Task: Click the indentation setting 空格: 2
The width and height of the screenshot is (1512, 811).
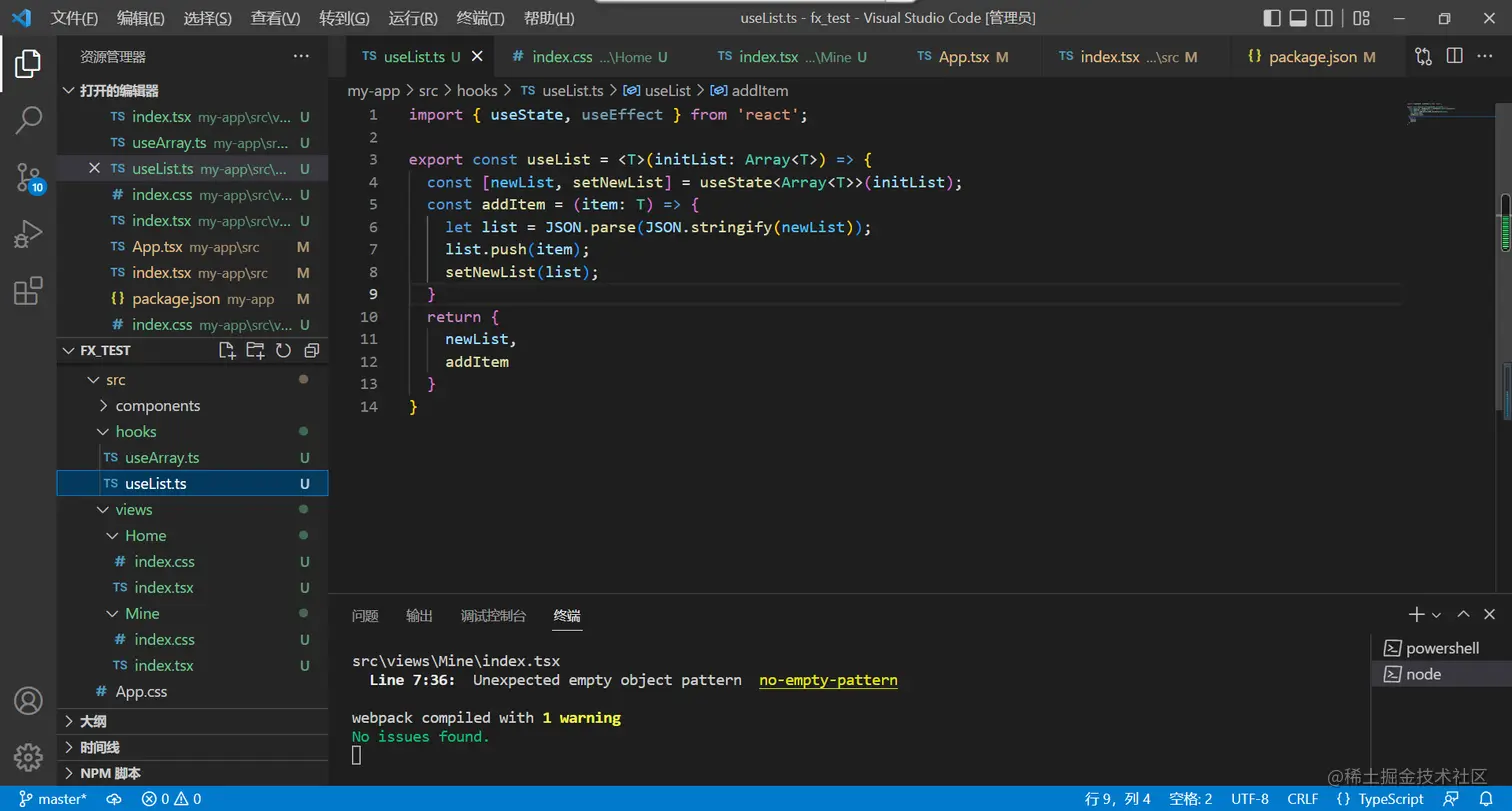Action: (x=1190, y=799)
